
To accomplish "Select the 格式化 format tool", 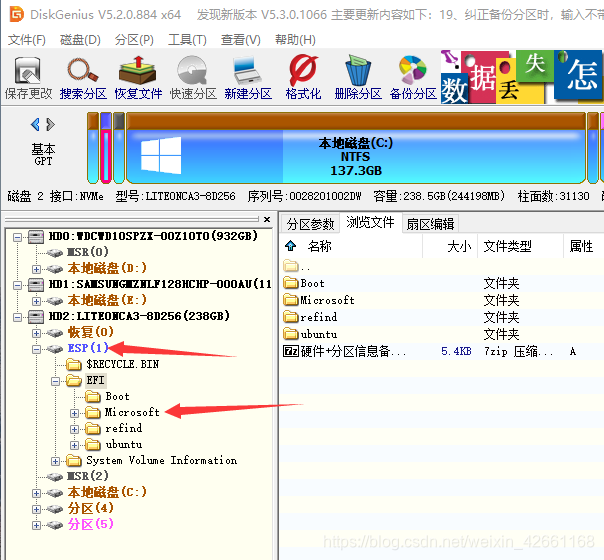I will 303,78.
